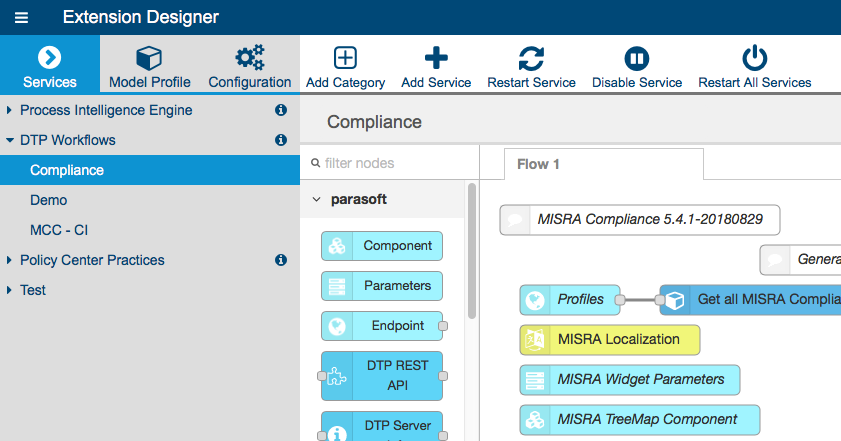Image resolution: width=841 pixels, height=441 pixels.
Task: Click the Extension Designer title
Action: [141, 17]
